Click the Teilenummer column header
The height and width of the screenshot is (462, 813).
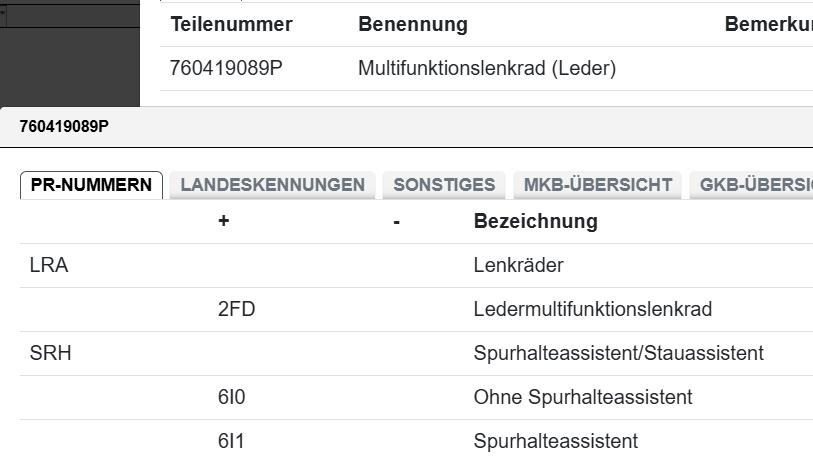click(231, 24)
